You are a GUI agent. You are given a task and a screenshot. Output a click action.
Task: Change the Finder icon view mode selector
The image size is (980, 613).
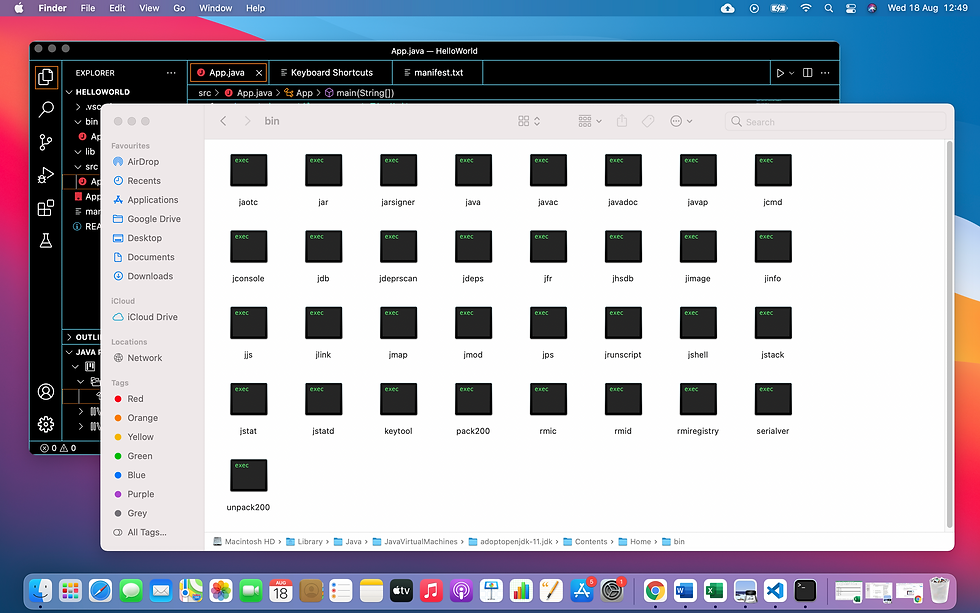[x=529, y=121]
